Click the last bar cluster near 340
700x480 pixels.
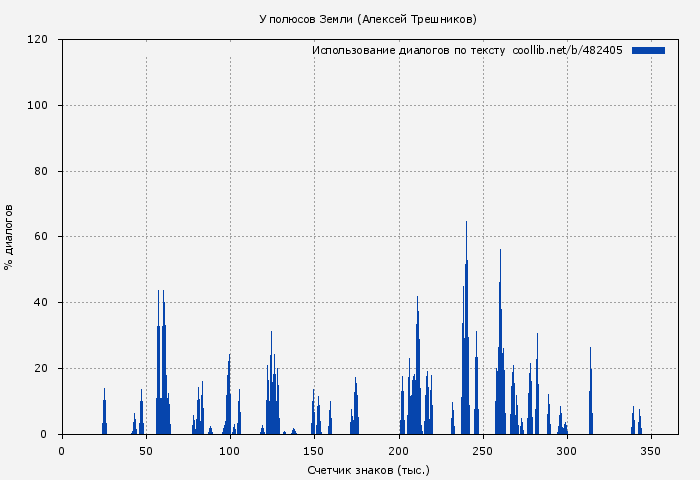click(x=634, y=420)
